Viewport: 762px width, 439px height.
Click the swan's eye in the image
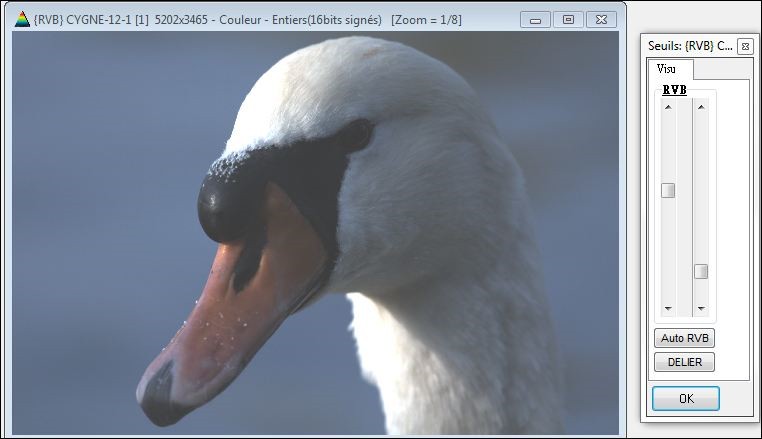click(x=356, y=134)
